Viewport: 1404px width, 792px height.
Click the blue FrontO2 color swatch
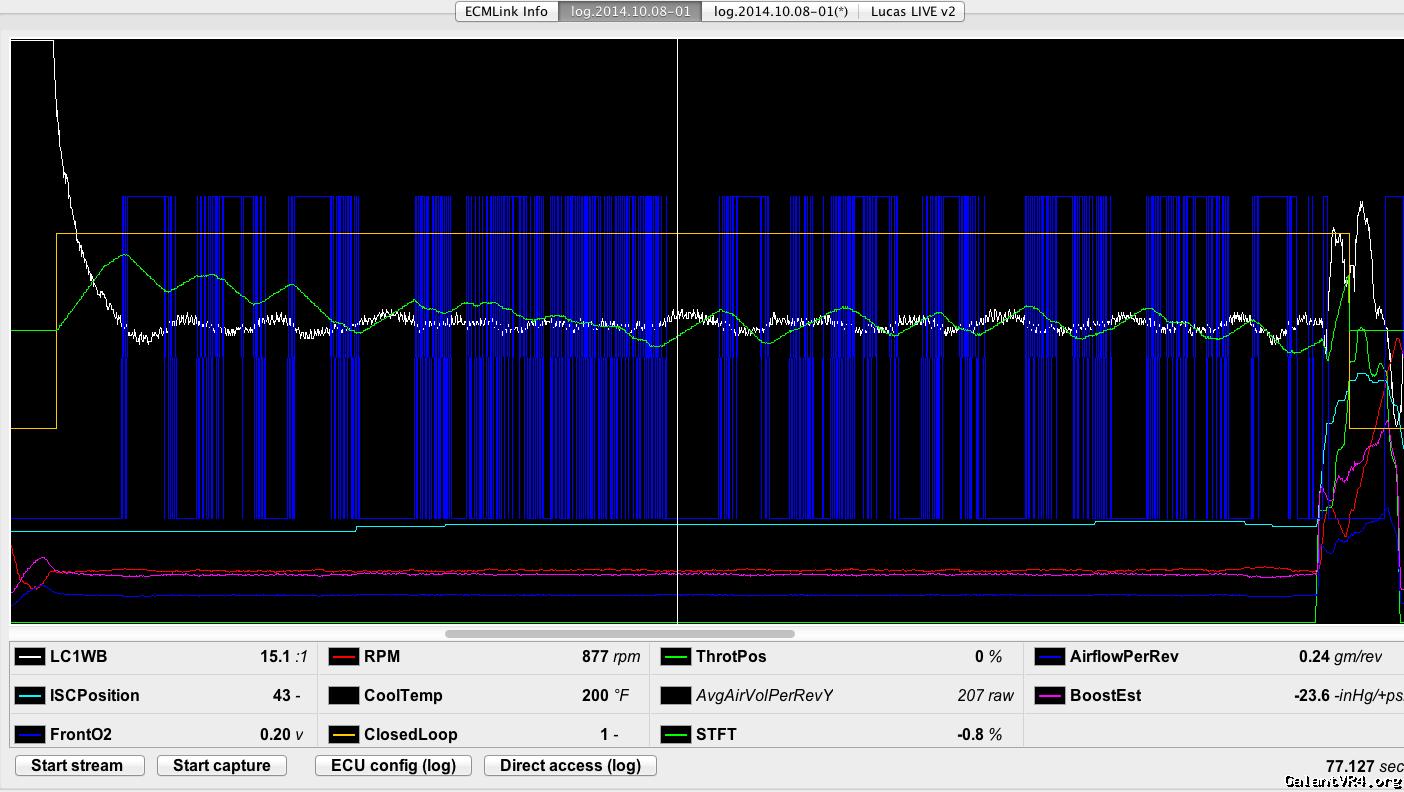[x=30, y=735]
